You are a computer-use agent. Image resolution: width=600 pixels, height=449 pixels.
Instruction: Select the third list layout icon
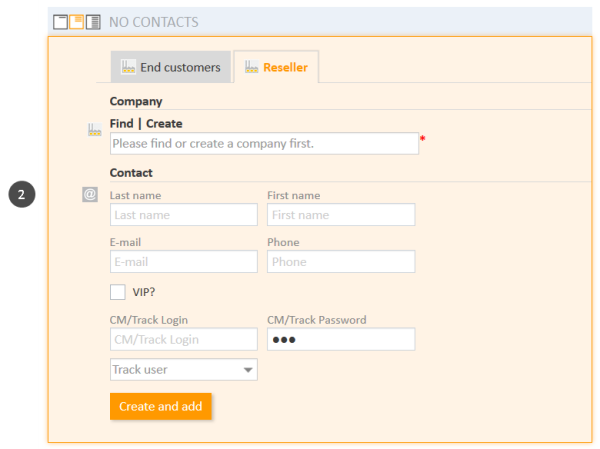tap(93, 22)
